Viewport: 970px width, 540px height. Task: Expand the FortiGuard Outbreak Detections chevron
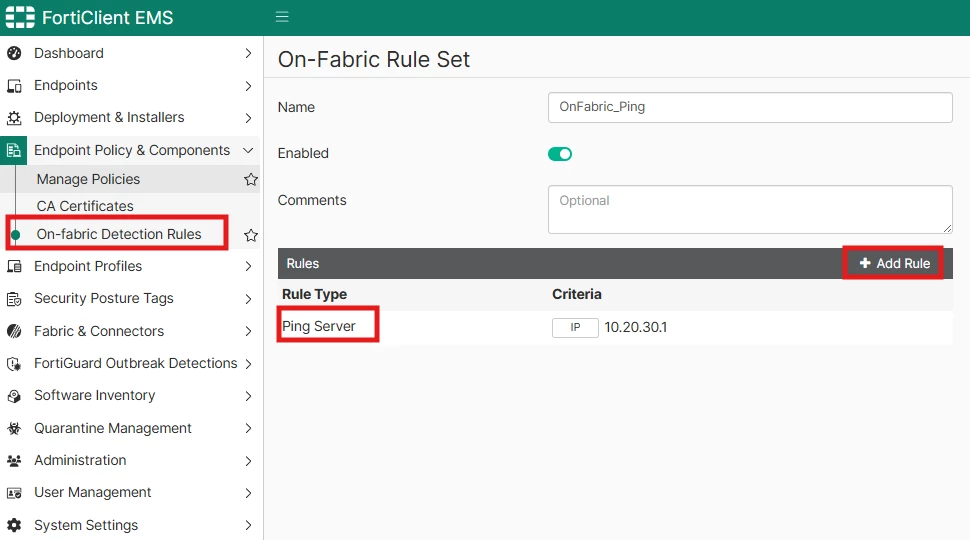(248, 364)
